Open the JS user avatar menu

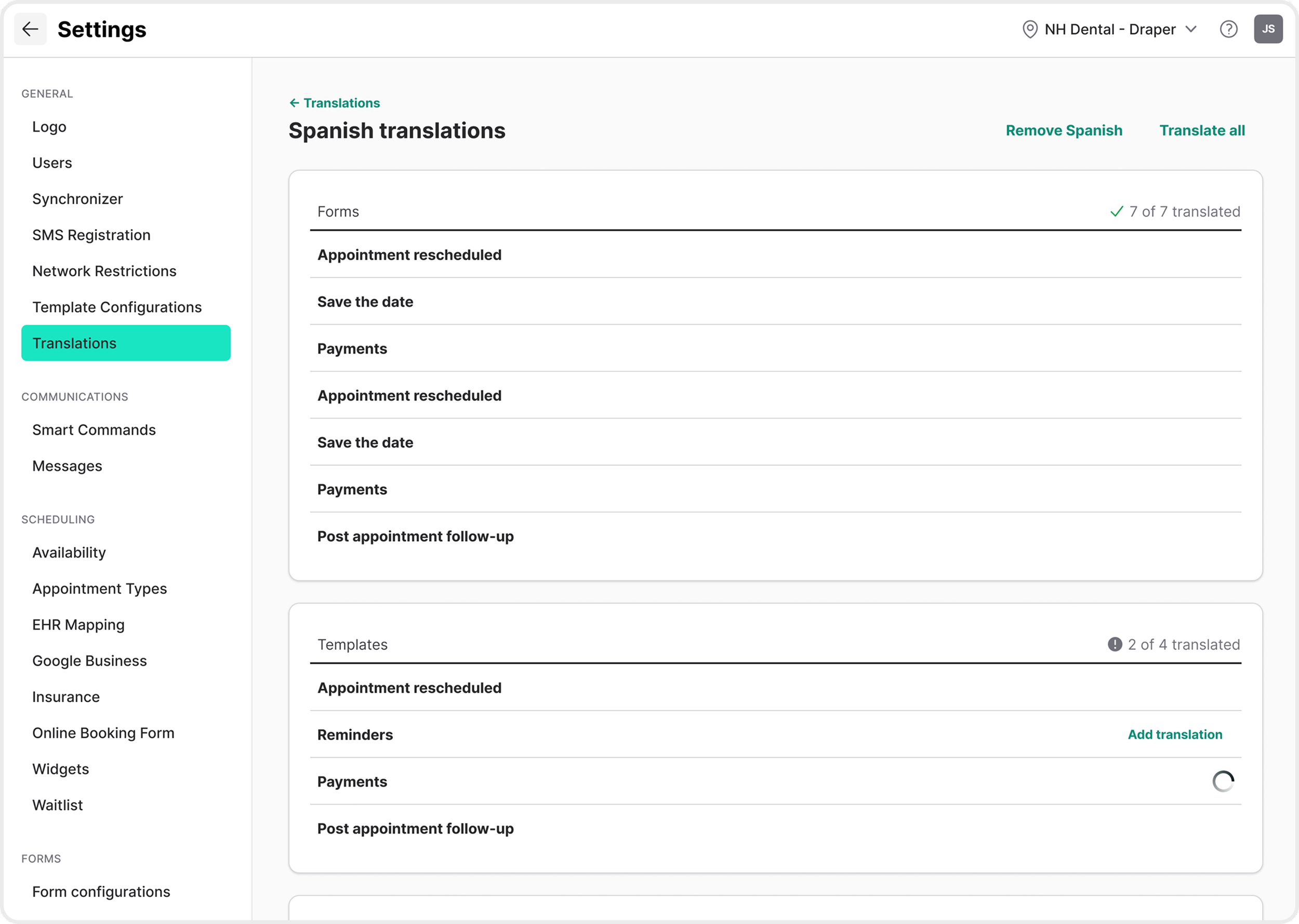(1268, 29)
